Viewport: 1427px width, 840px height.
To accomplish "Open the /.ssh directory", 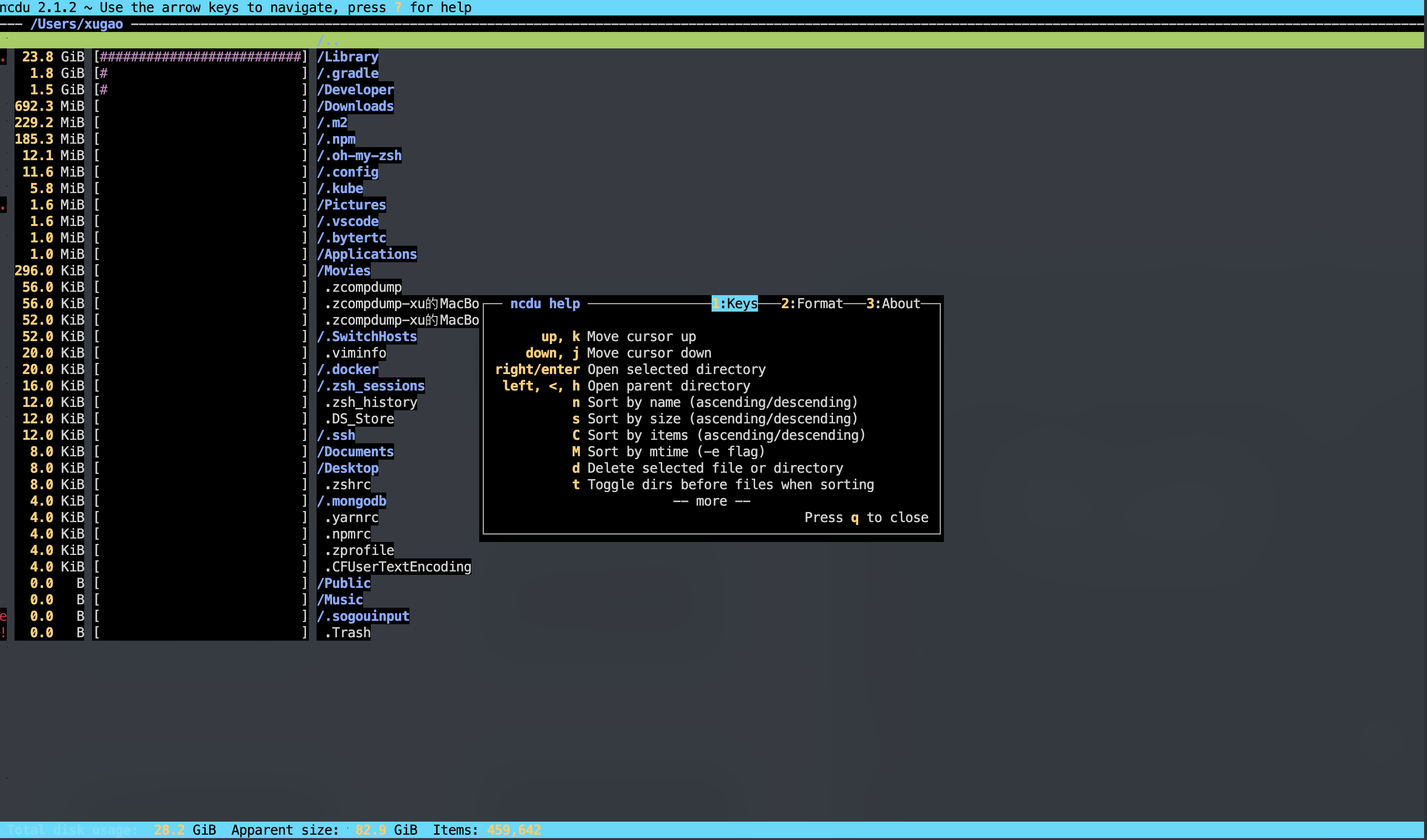I will (336, 435).
